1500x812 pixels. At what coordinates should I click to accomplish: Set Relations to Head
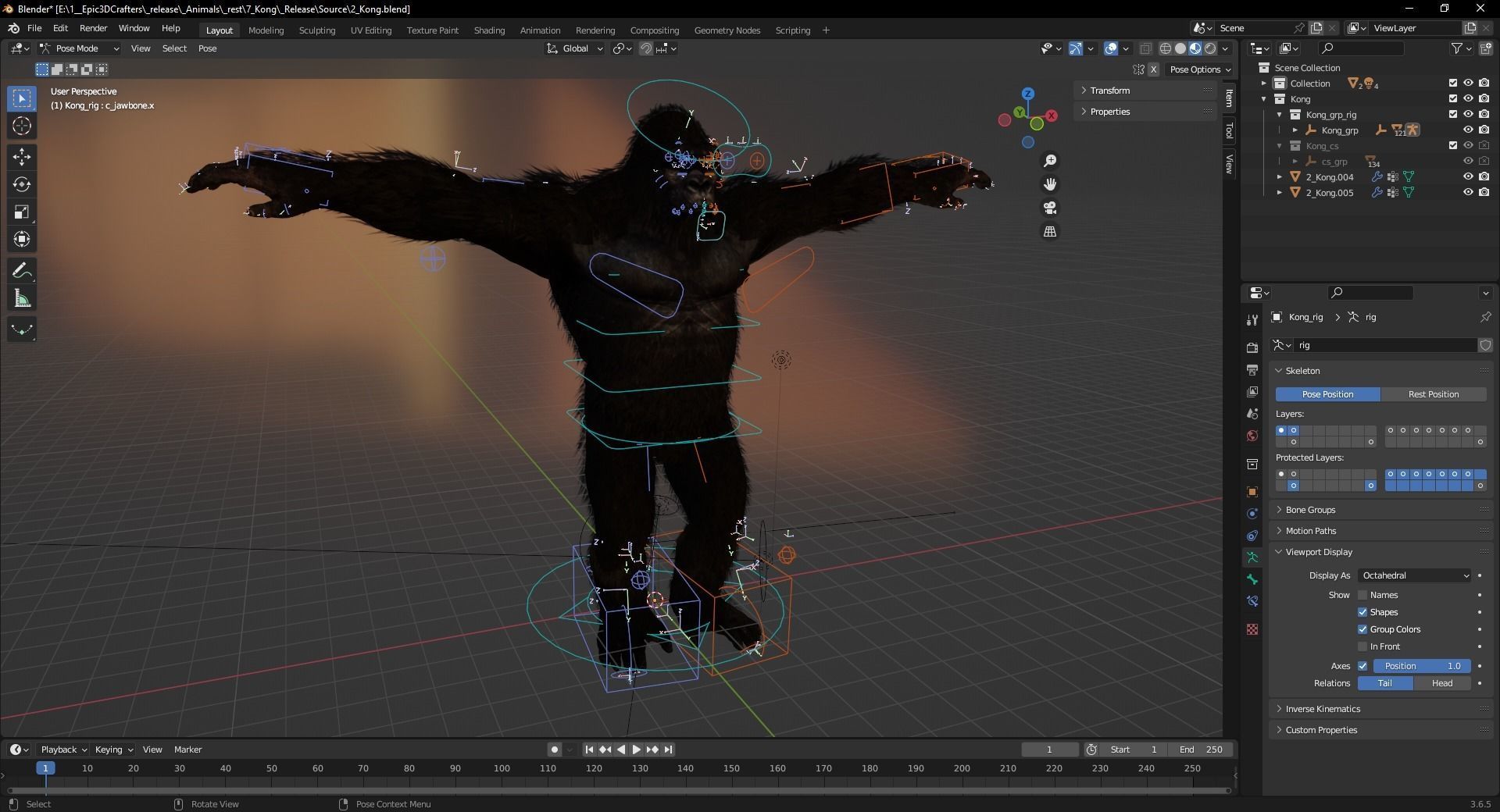click(x=1442, y=683)
